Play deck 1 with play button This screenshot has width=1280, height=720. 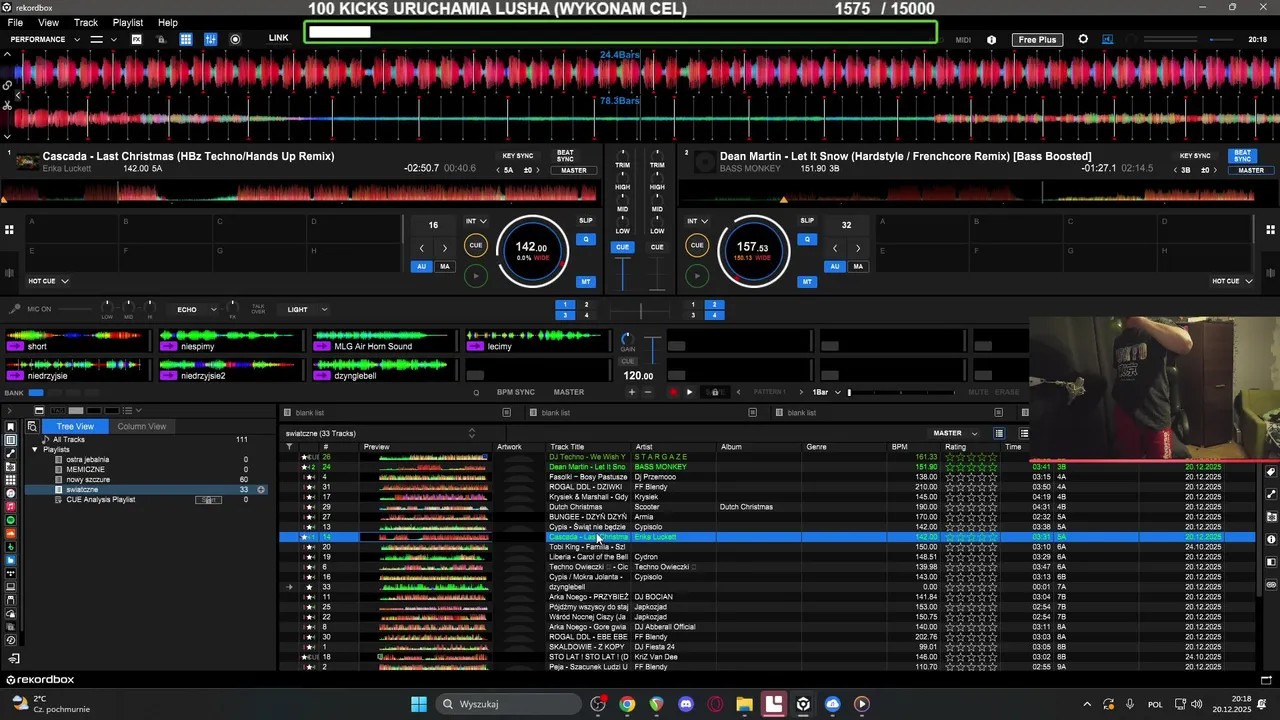[x=476, y=275]
